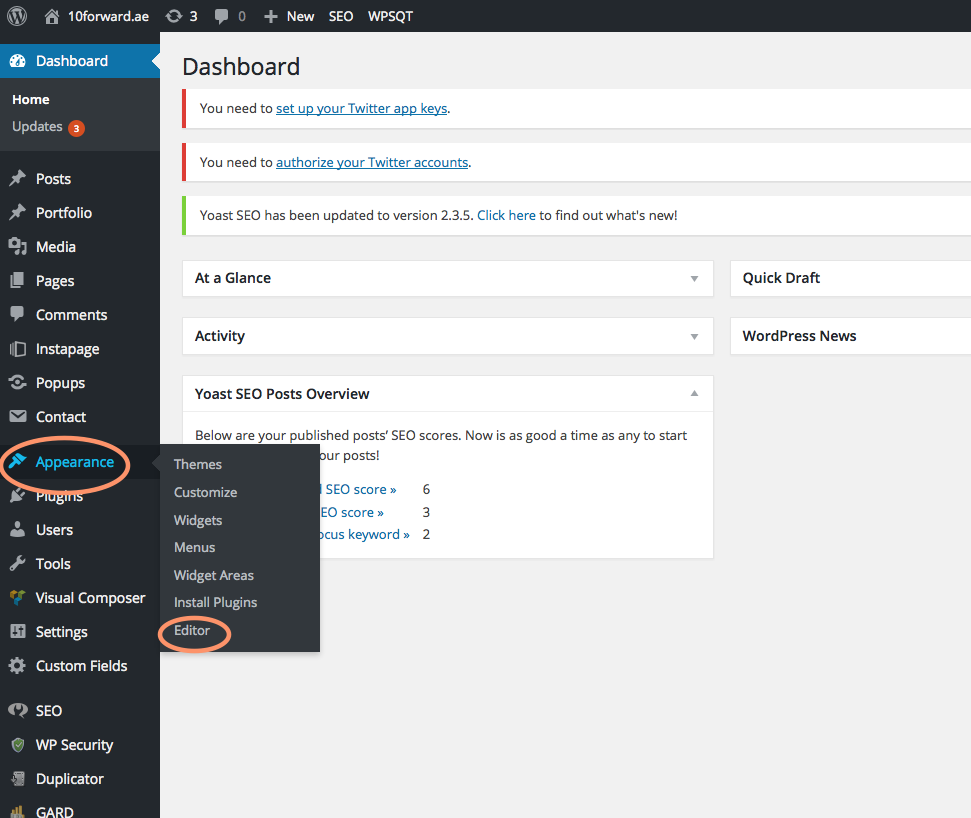
Task: Click the Updates badge showing 3
Action: (x=76, y=128)
